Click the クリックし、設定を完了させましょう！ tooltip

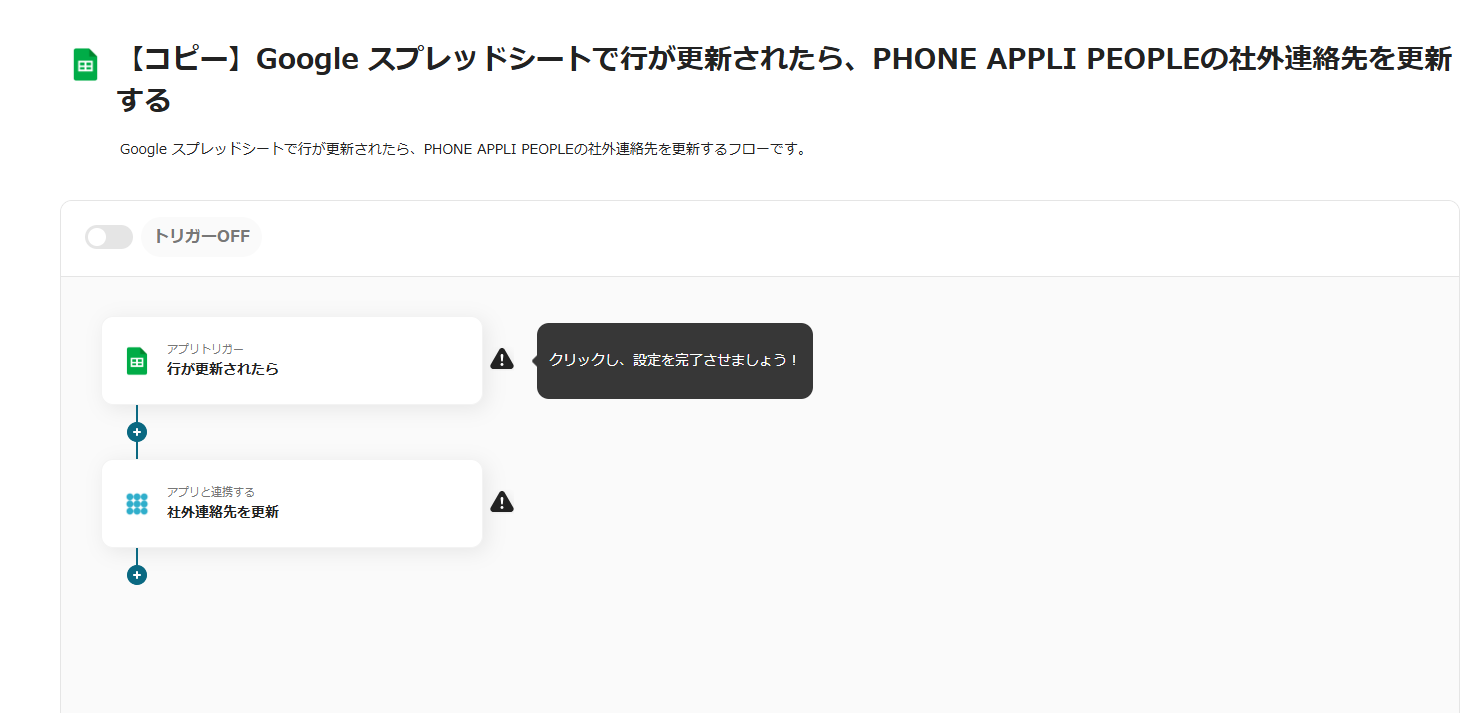[675, 361]
